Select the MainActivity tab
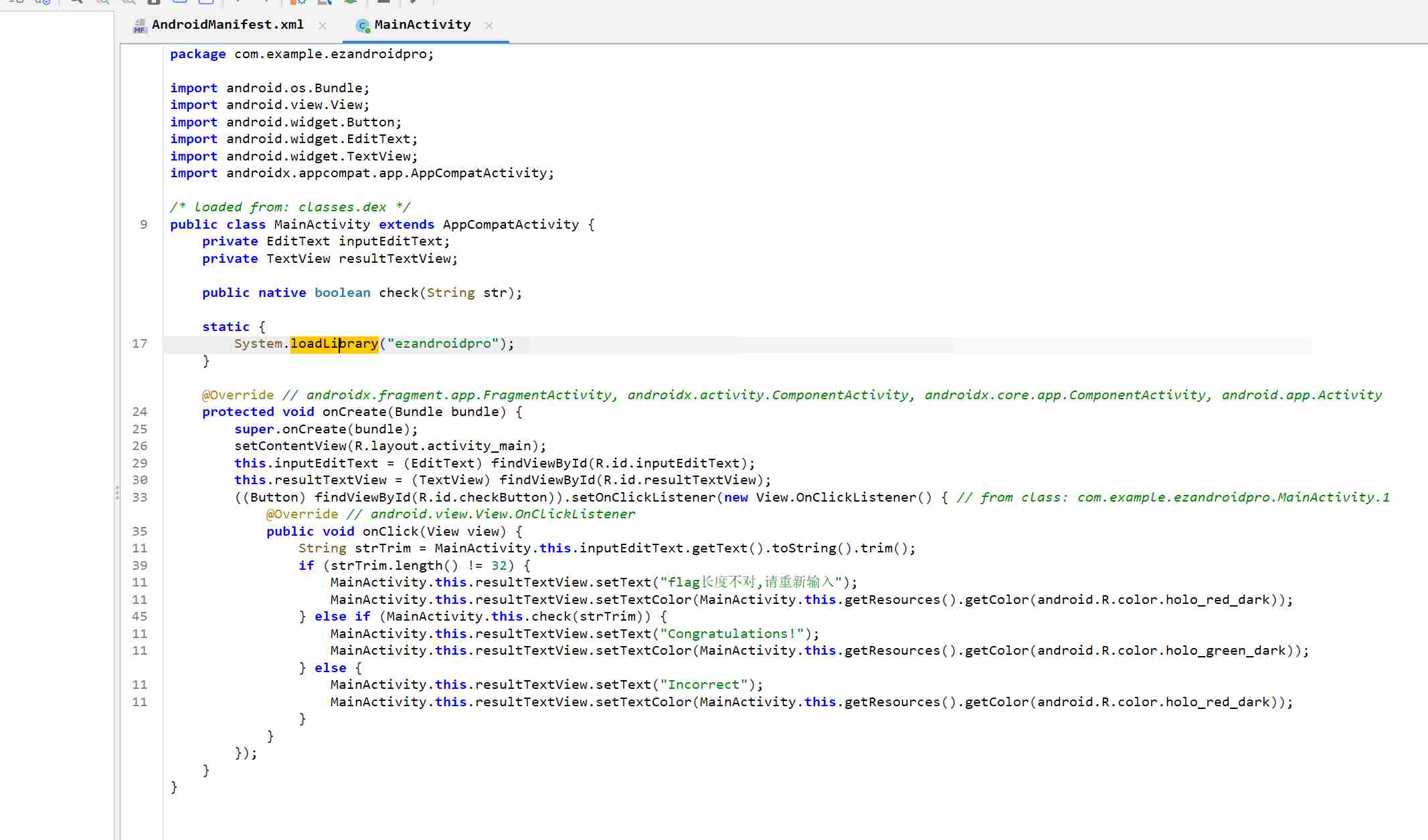 422,25
